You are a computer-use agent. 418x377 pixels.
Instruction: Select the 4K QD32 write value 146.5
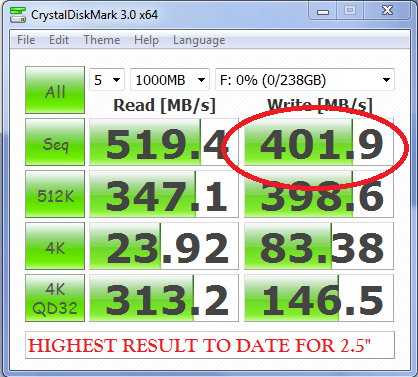tap(319, 298)
